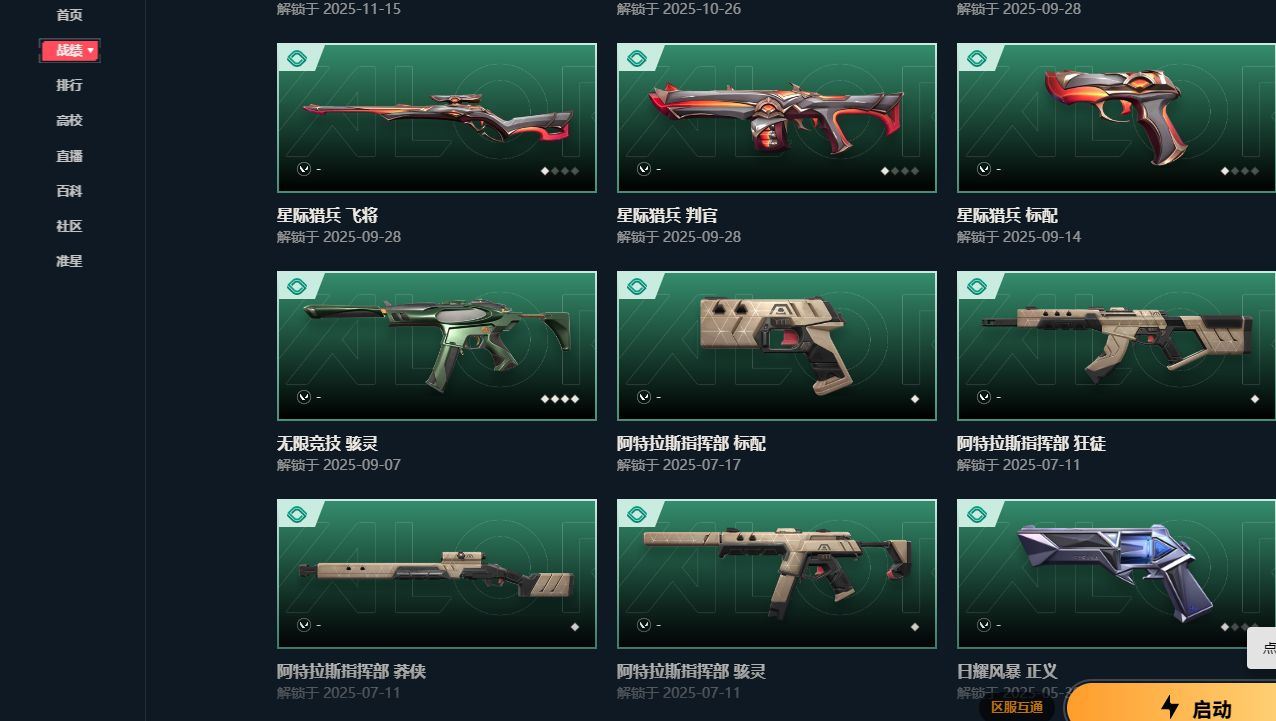
Task: Select 百科 in the left navigation
Action: tap(69, 191)
